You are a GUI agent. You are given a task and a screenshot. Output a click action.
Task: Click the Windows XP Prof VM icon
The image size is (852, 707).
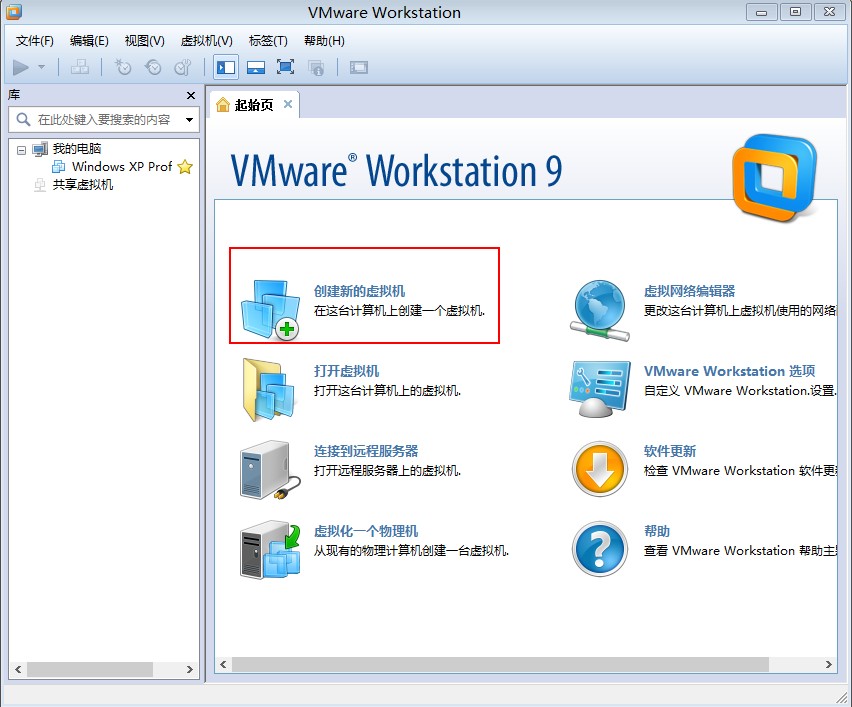tap(59, 167)
